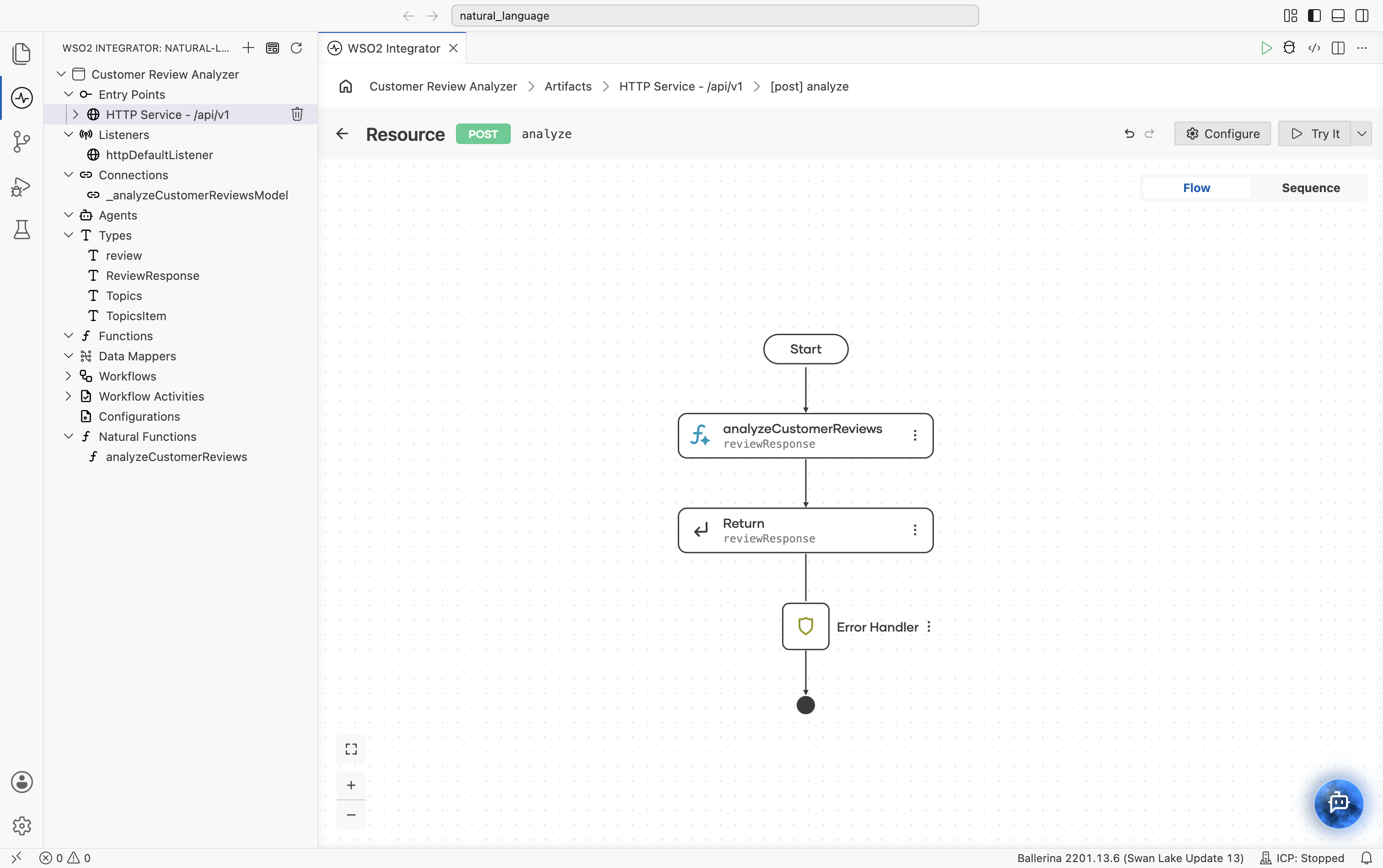
Task: Open httpDefaultListener in tree
Action: (159, 155)
